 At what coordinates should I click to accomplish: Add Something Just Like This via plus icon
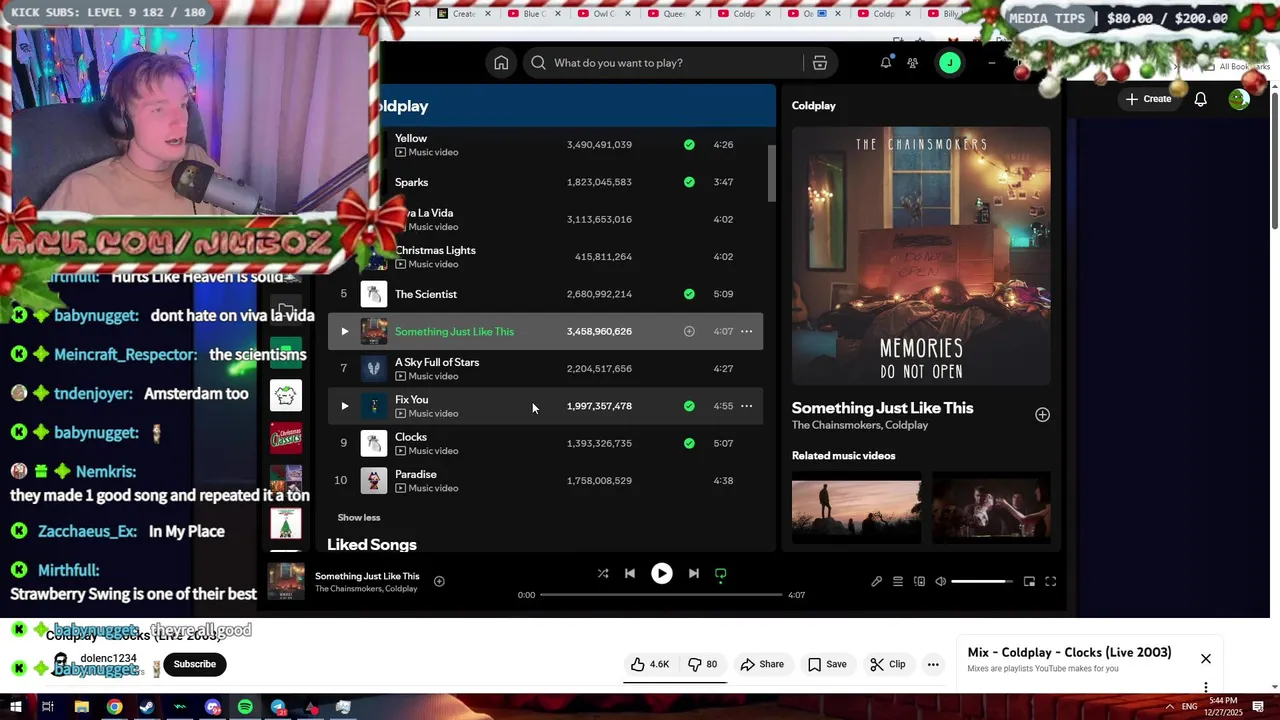[689, 332]
